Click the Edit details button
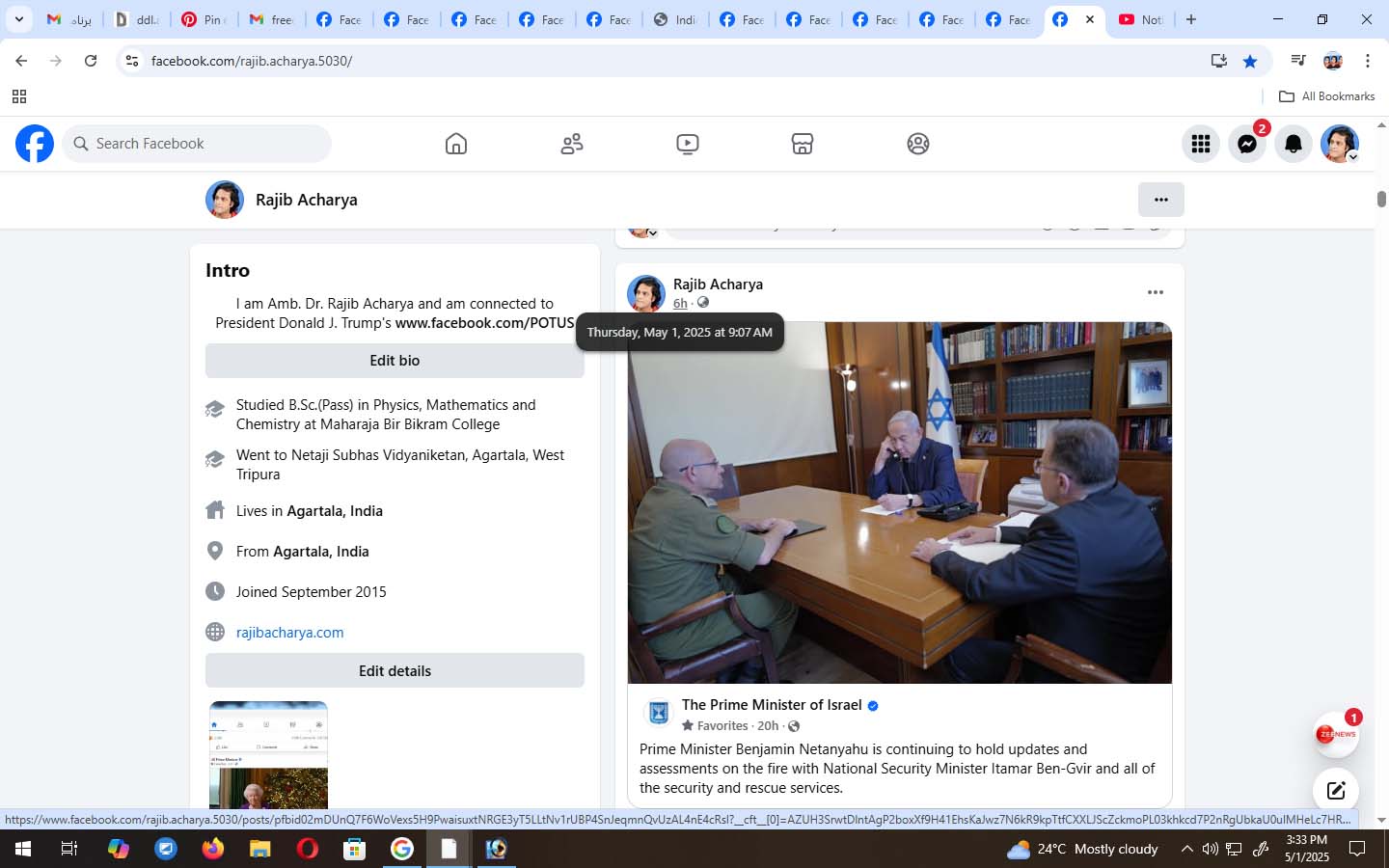The image size is (1389, 868). tap(395, 671)
